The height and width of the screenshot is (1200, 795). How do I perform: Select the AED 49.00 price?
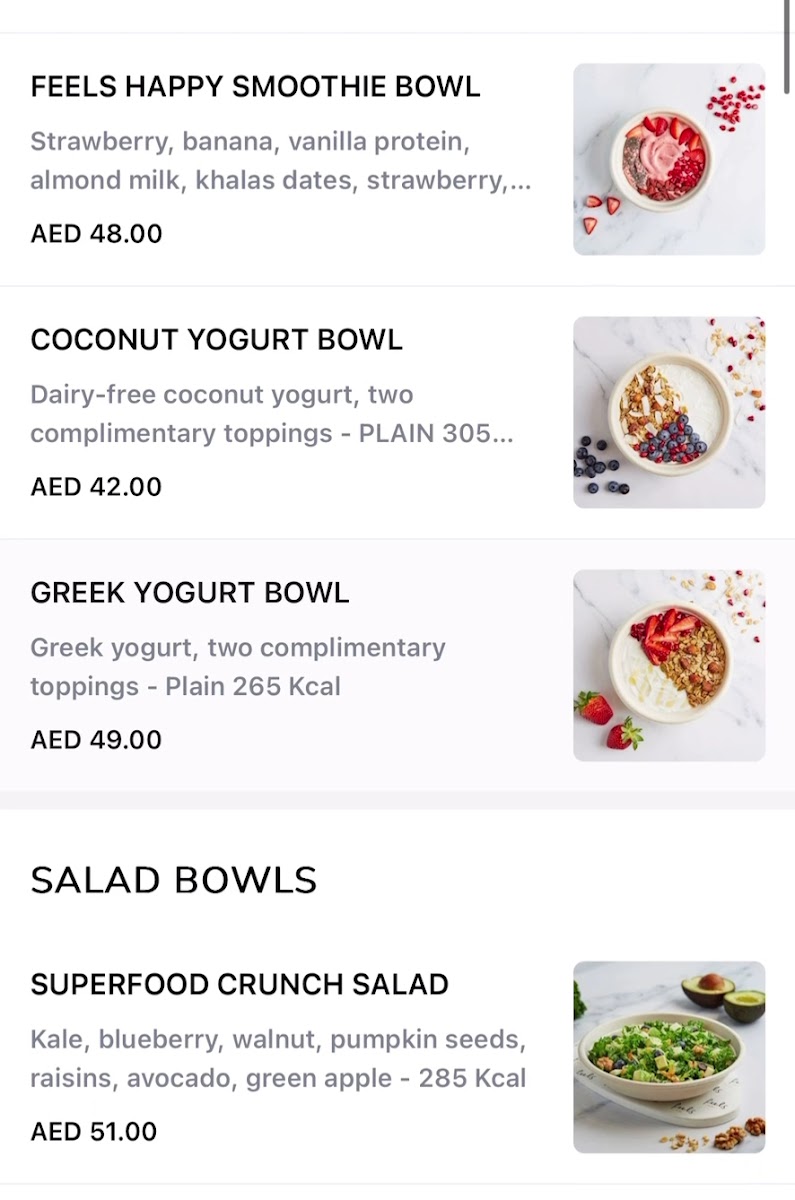tap(96, 740)
